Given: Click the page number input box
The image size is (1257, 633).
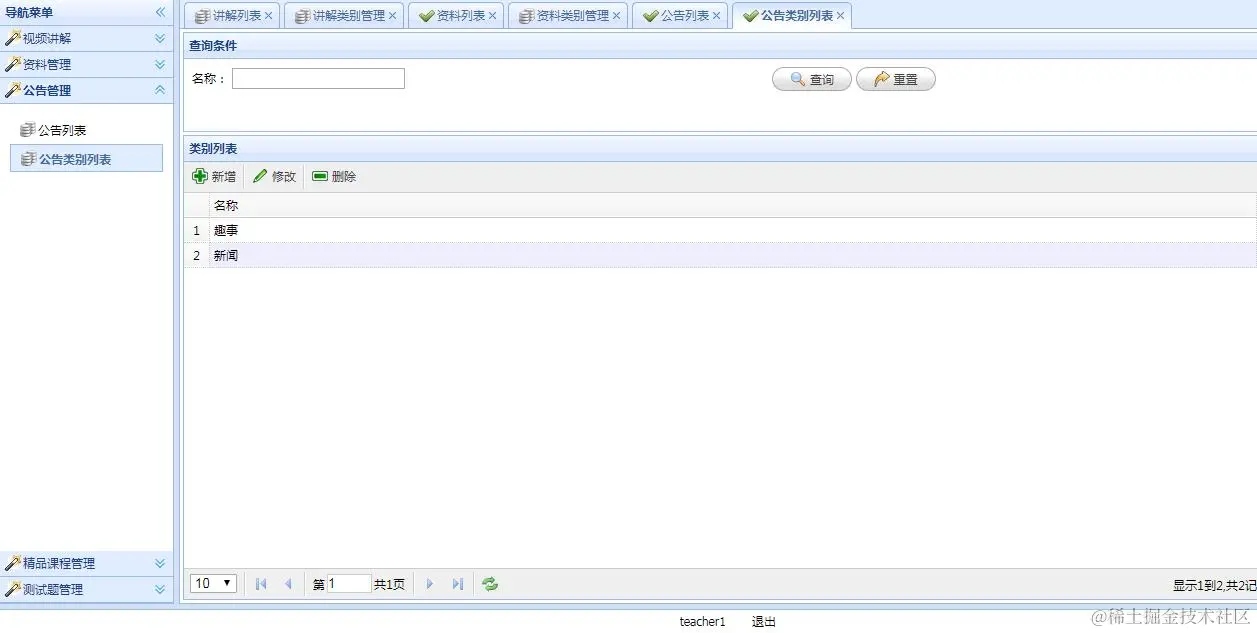Looking at the screenshot, I should click(349, 583).
